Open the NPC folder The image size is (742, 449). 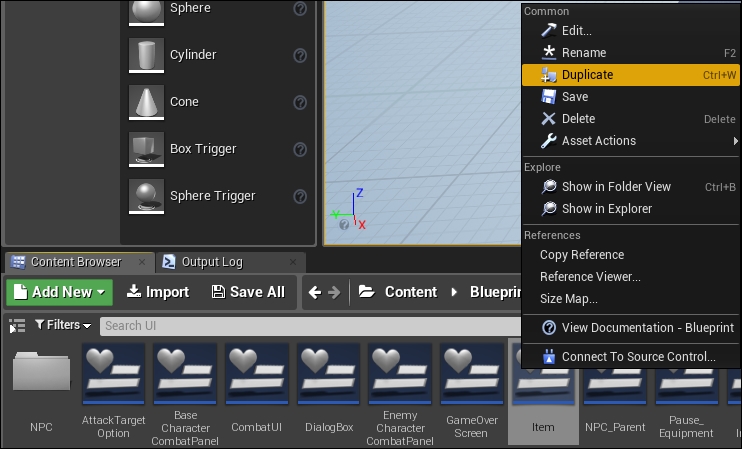(x=41, y=391)
